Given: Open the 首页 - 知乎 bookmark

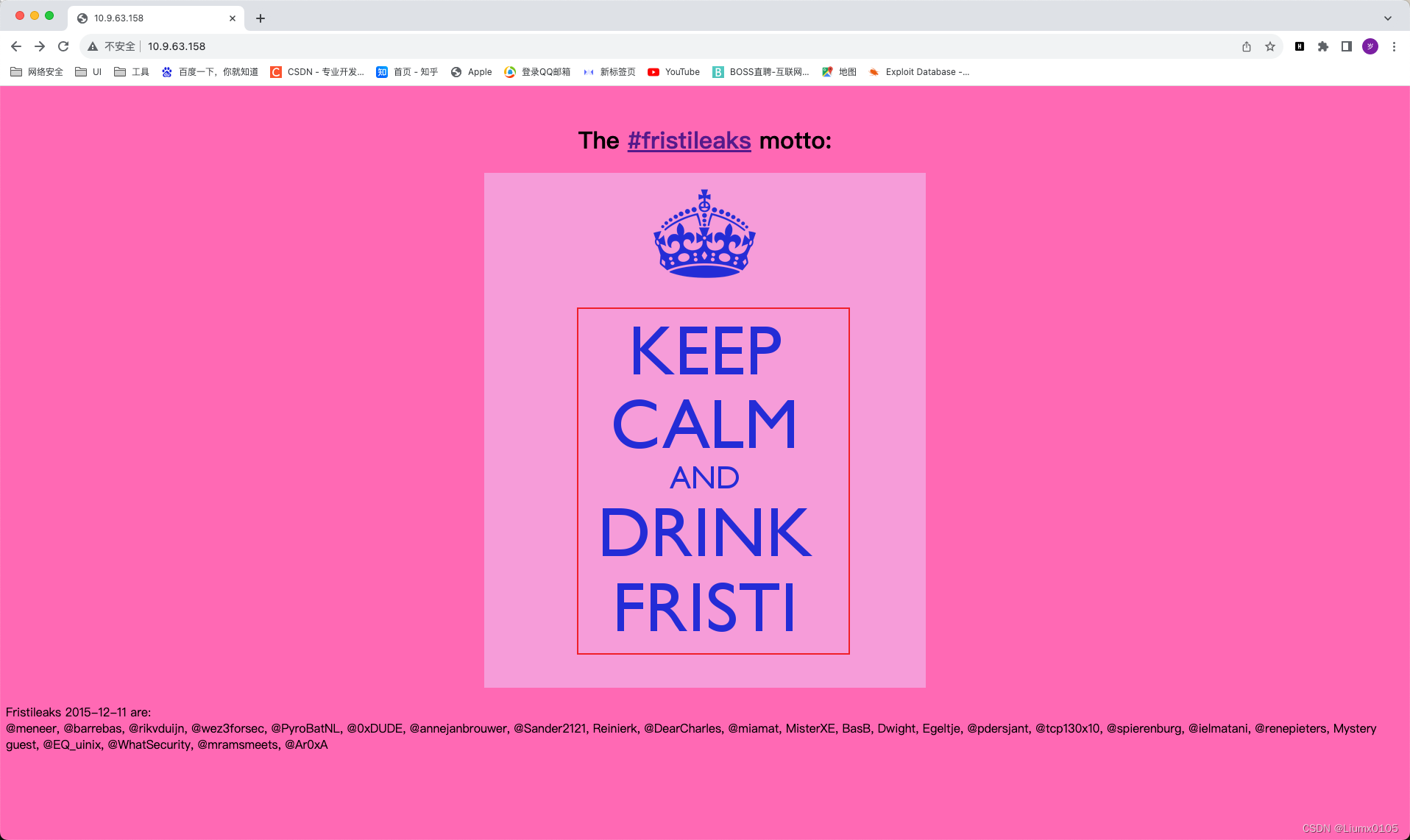Looking at the screenshot, I should [407, 71].
